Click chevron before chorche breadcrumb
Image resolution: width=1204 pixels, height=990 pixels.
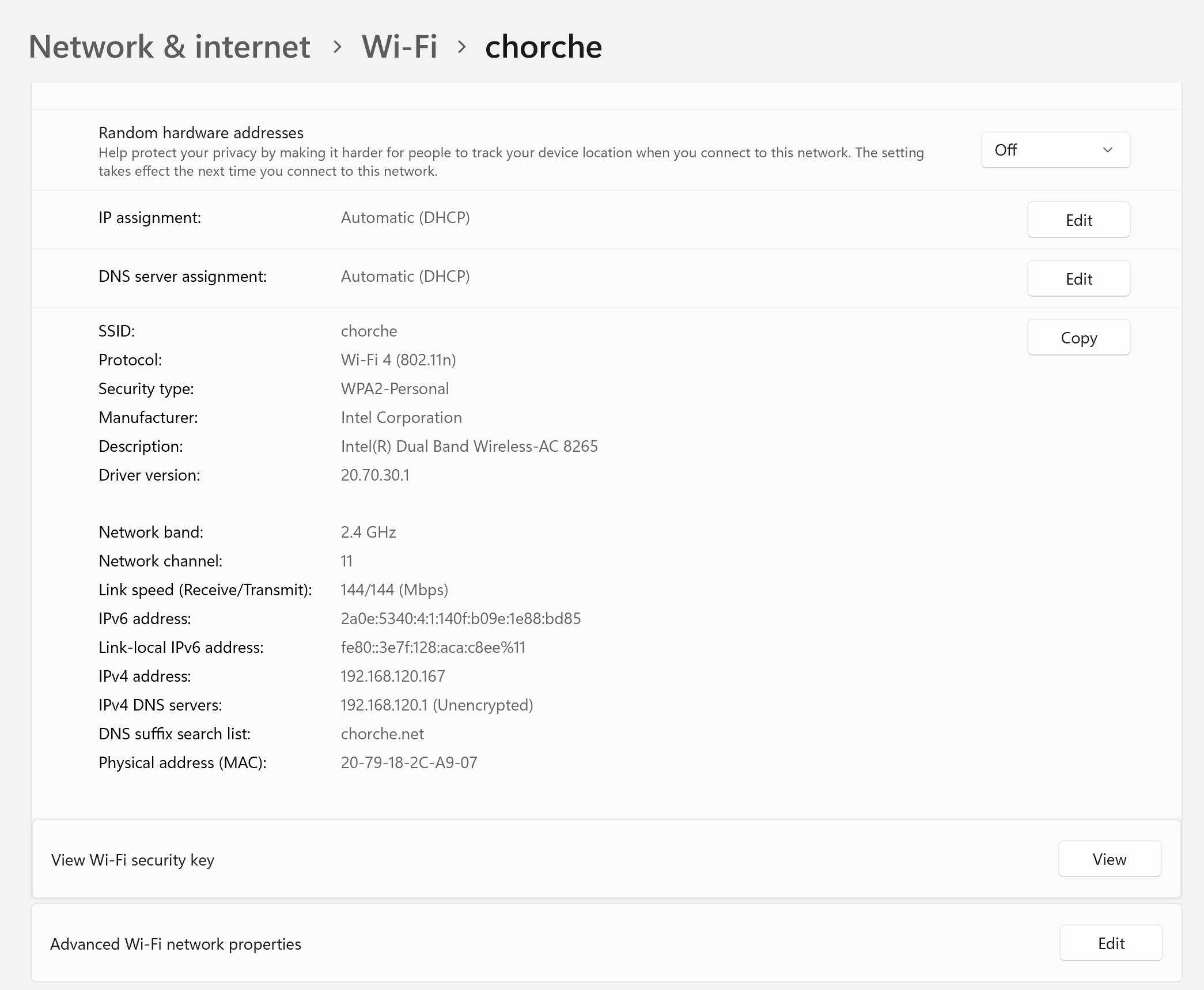(461, 47)
